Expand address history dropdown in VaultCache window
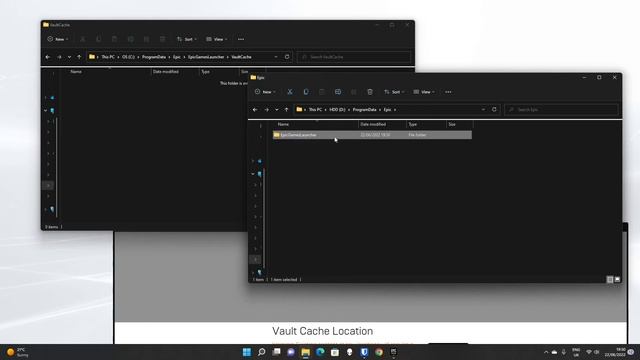The height and width of the screenshot is (360, 640). click(x=276, y=57)
